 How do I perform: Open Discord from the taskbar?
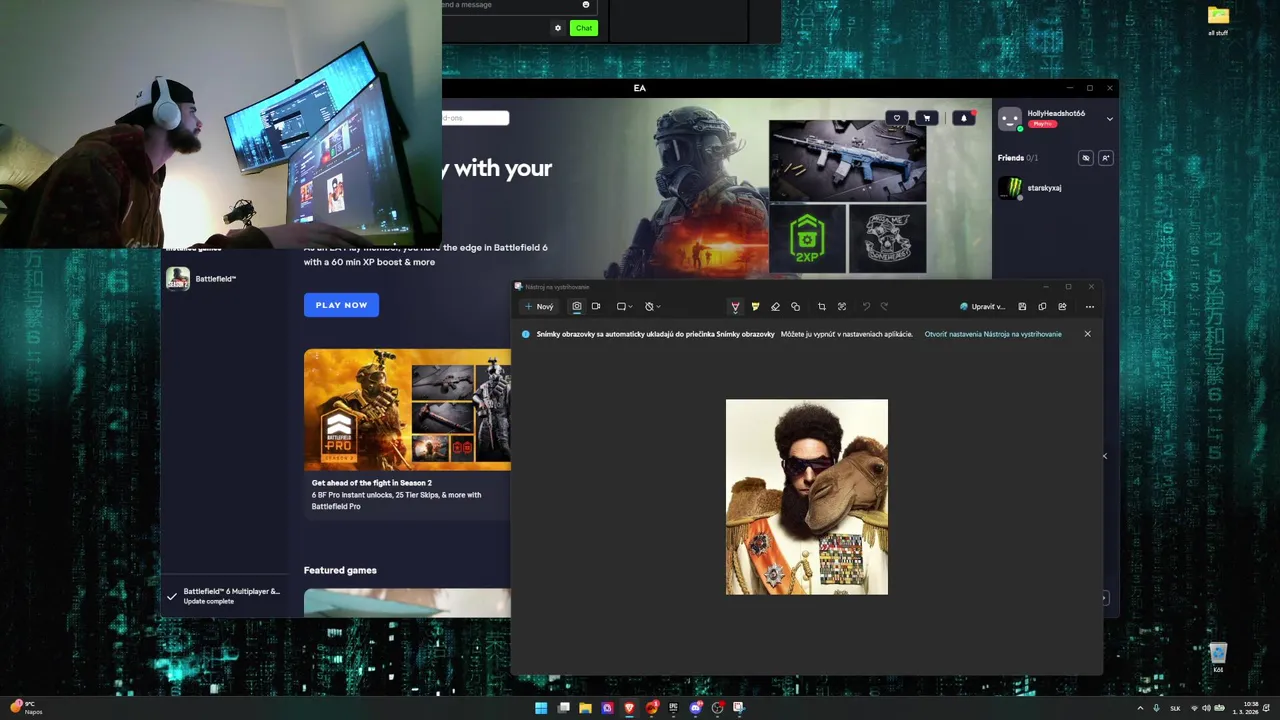coord(696,708)
